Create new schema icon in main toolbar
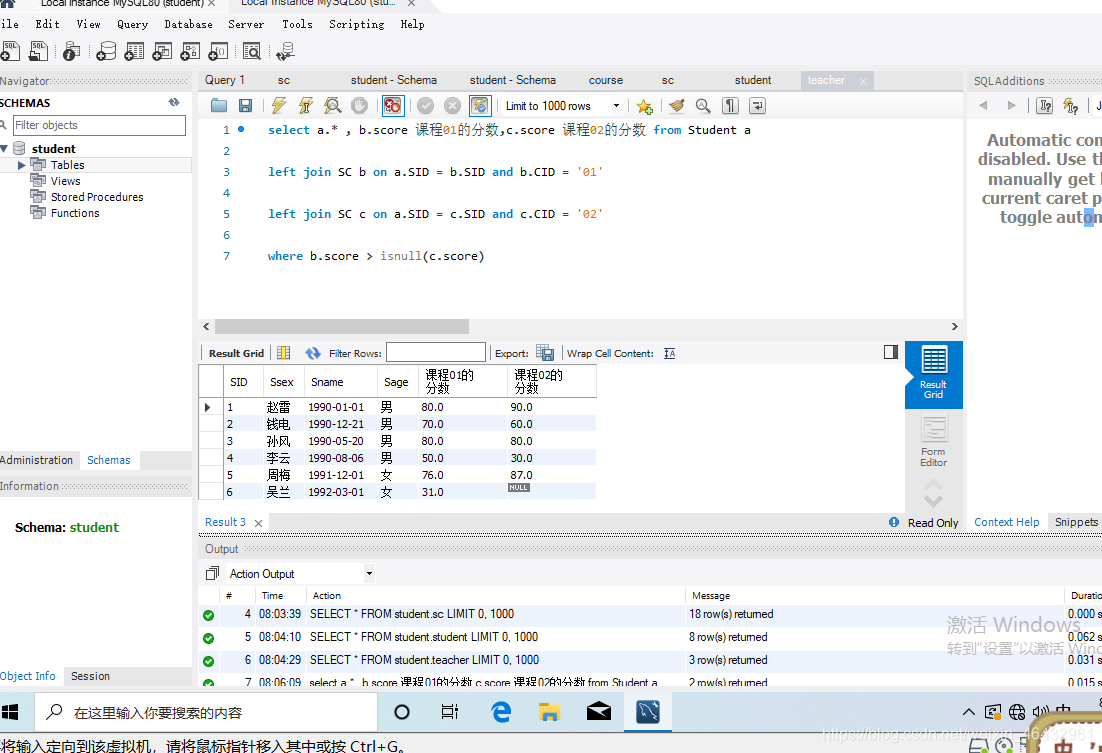 tap(106, 51)
